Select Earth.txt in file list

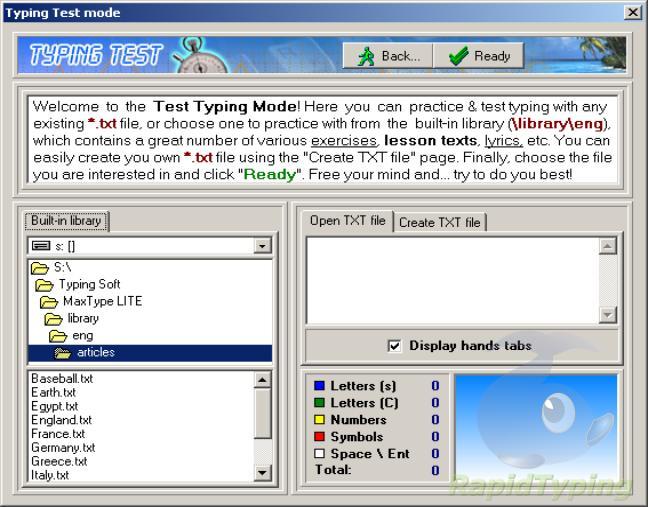click(54, 392)
